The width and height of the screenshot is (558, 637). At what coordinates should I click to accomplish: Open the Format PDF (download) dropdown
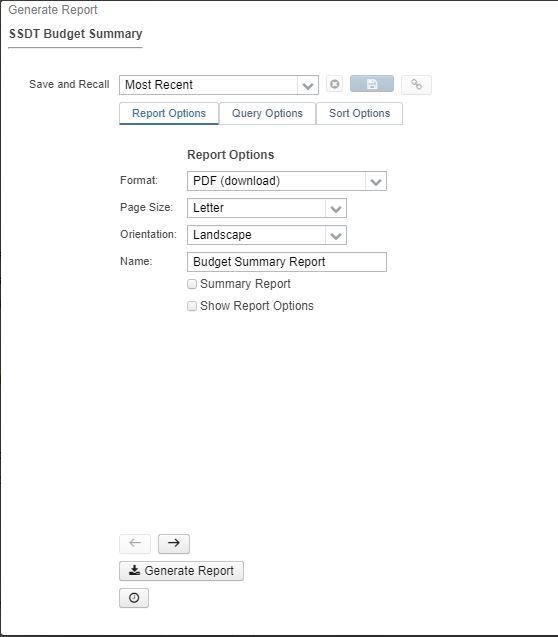(287, 181)
